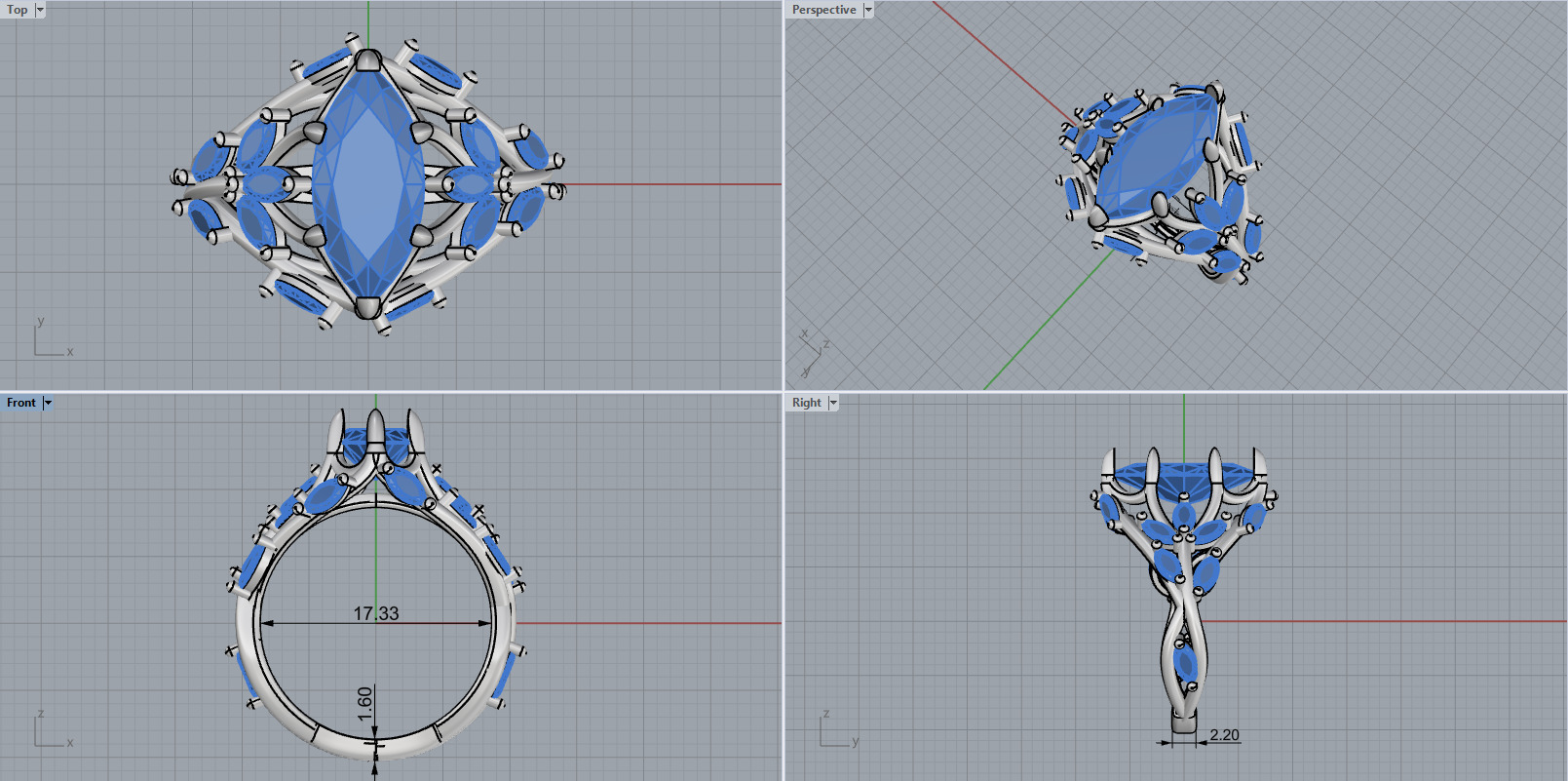Select the top prong of center stone in Top view

[367, 61]
